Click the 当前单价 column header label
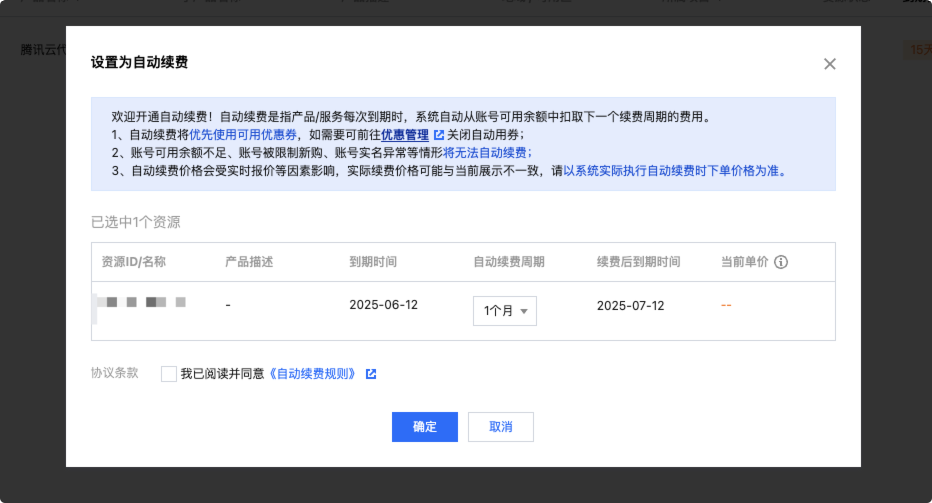This screenshot has height=503, width=932. click(x=744, y=262)
